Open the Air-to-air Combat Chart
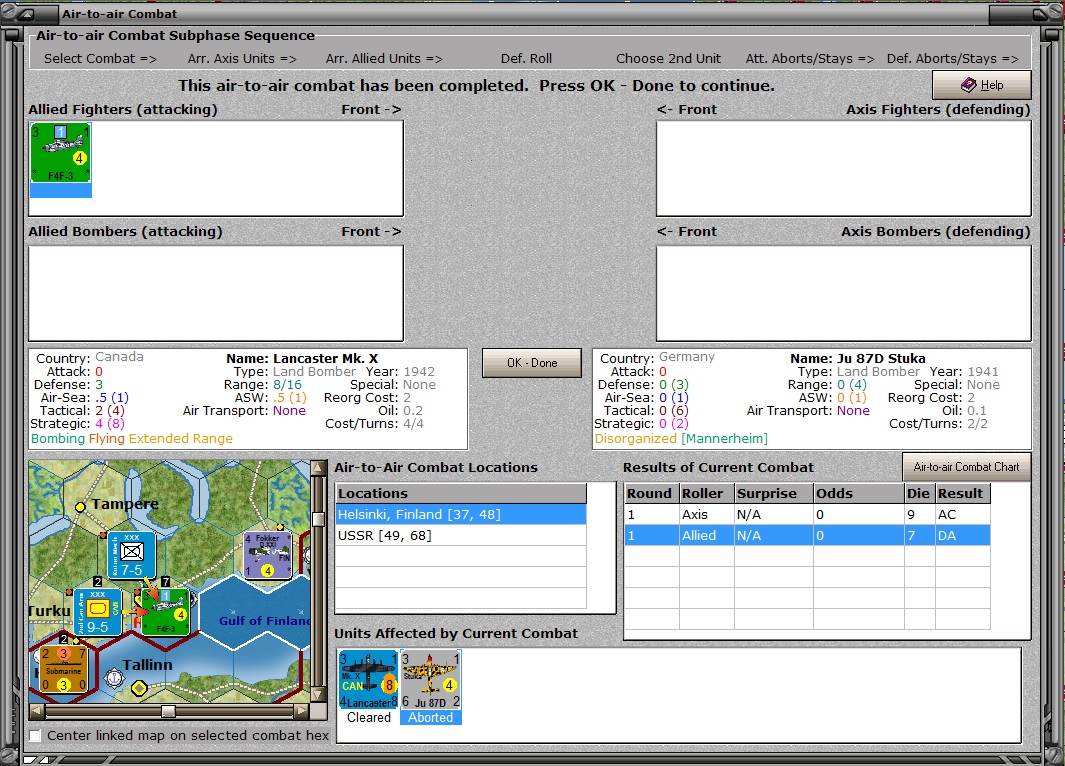The height and width of the screenshot is (766, 1065). pos(966,467)
